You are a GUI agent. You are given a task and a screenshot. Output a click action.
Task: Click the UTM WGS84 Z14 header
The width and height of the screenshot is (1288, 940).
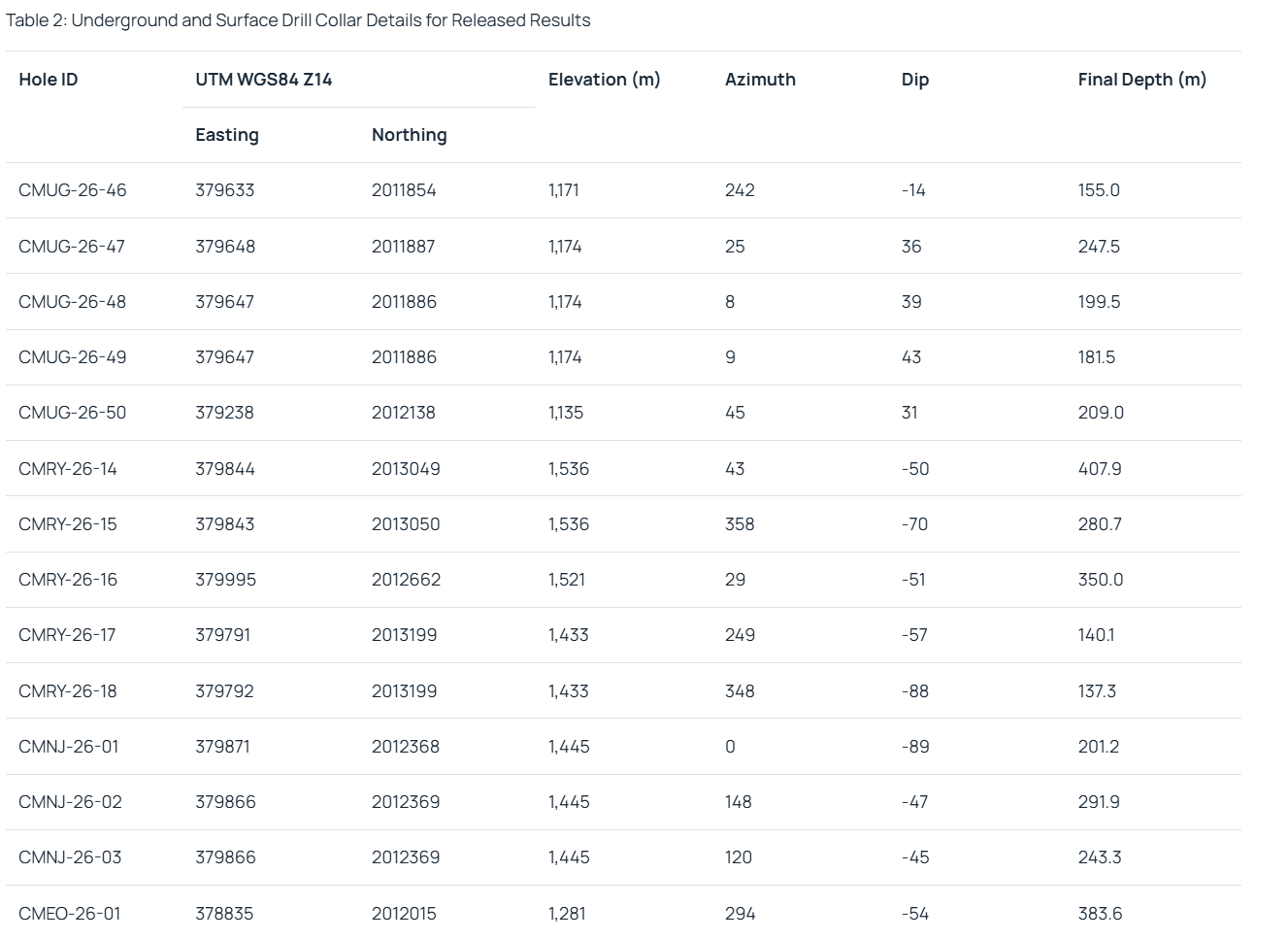tap(263, 80)
